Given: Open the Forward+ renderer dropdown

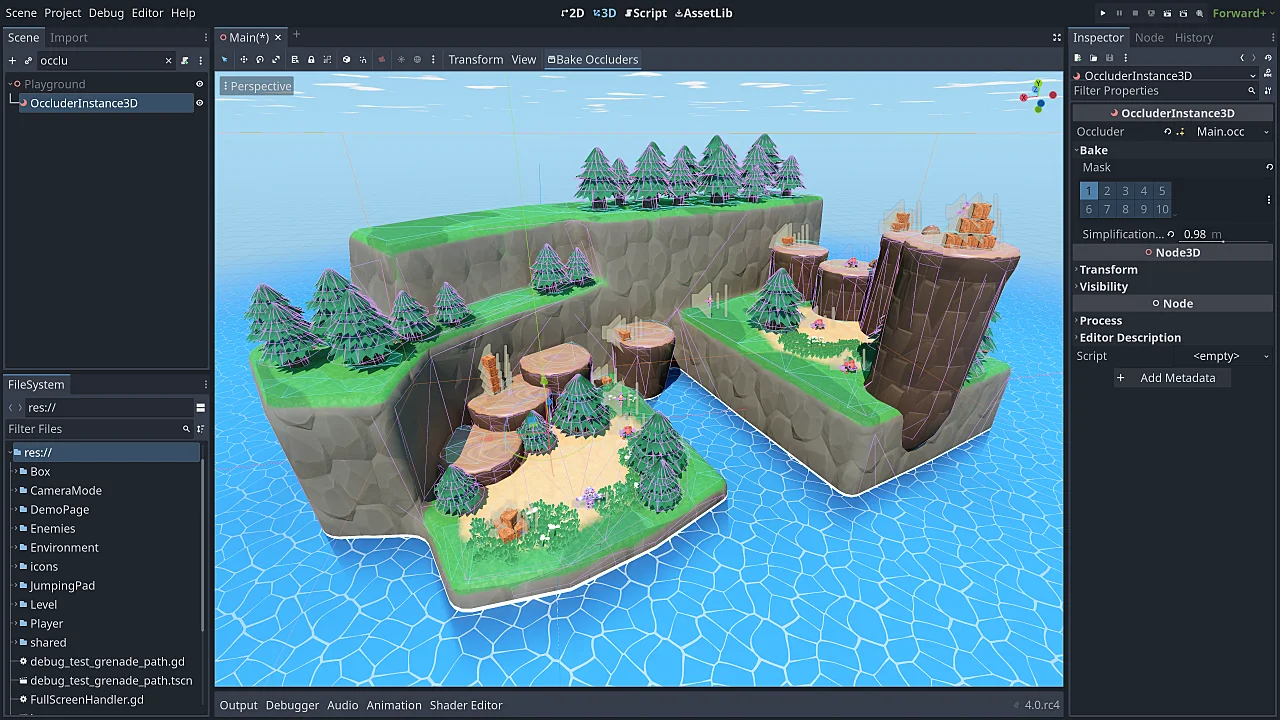Looking at the screenshot, I should (x=1240, y=13).
